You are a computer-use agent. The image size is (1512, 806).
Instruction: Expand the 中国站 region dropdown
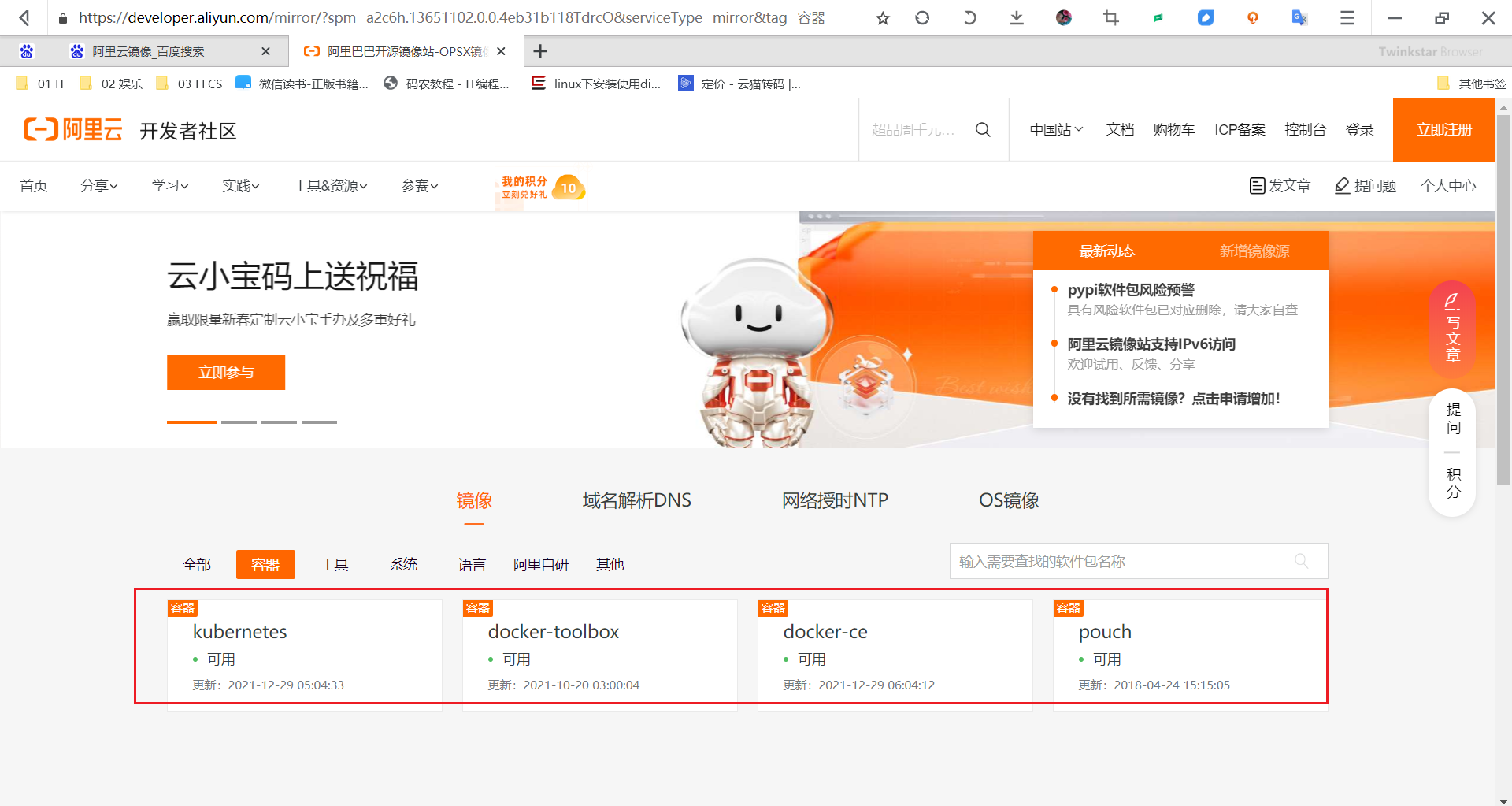tap(1056, 130)
